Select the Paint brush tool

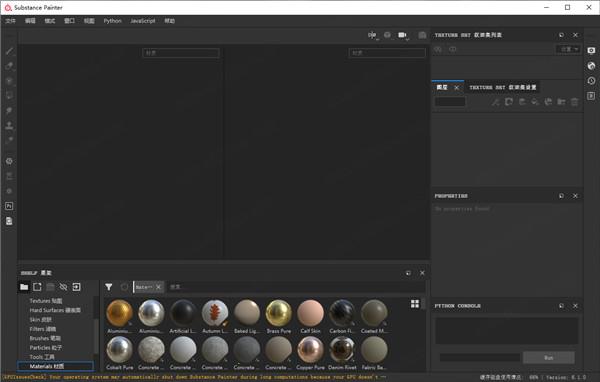pos(9,51)
